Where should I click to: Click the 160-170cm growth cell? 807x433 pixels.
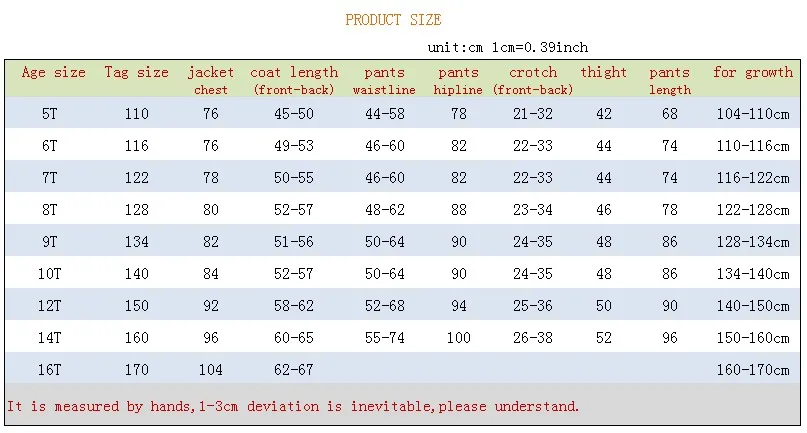point(753,369)
